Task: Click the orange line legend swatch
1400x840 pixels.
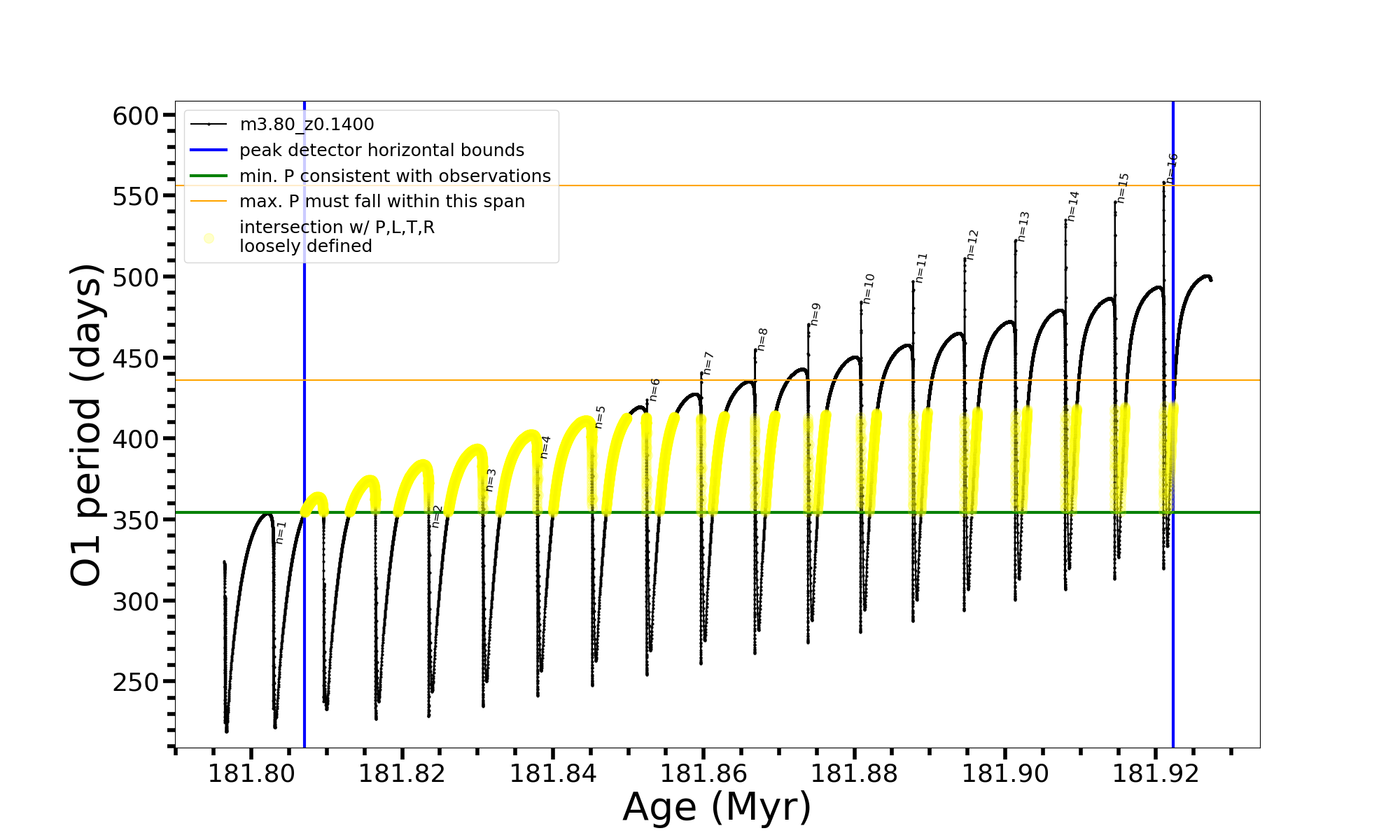Action: (x=209, y=202)
